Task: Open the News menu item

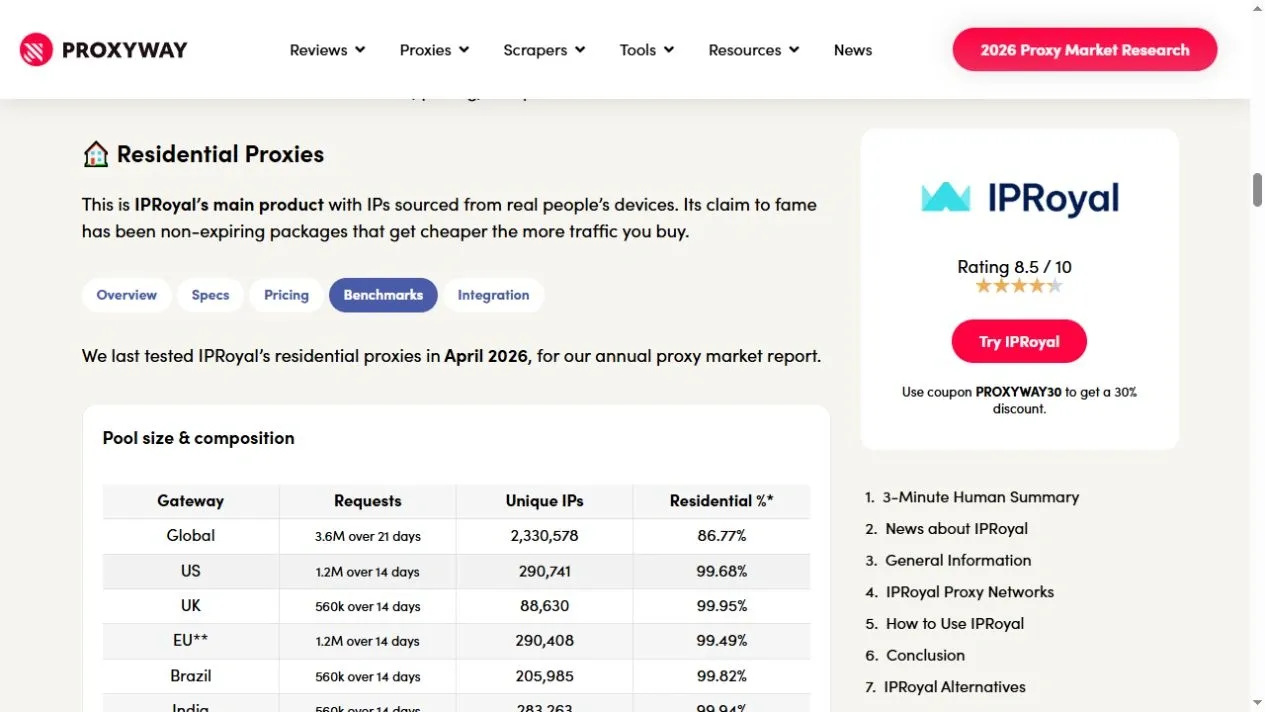Action: (853, 50)
